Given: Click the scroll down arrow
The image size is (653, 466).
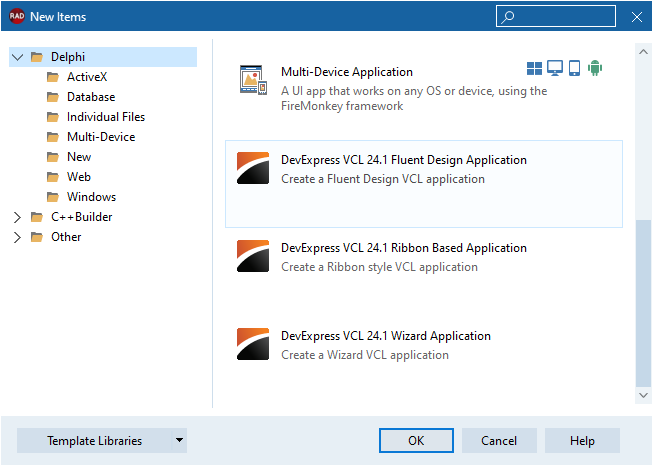Looking at the screenshot, I should [x=643, y=395].
